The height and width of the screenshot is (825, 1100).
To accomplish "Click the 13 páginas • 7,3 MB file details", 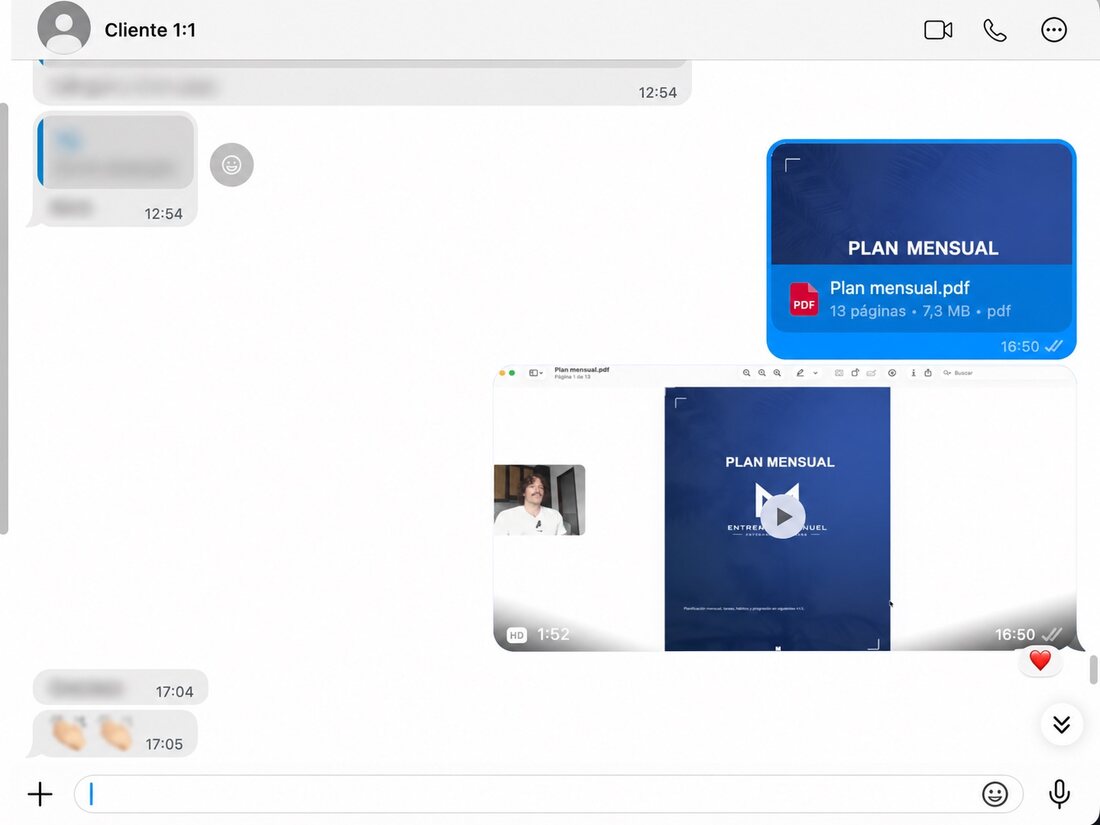I will (x=920, y=311).
